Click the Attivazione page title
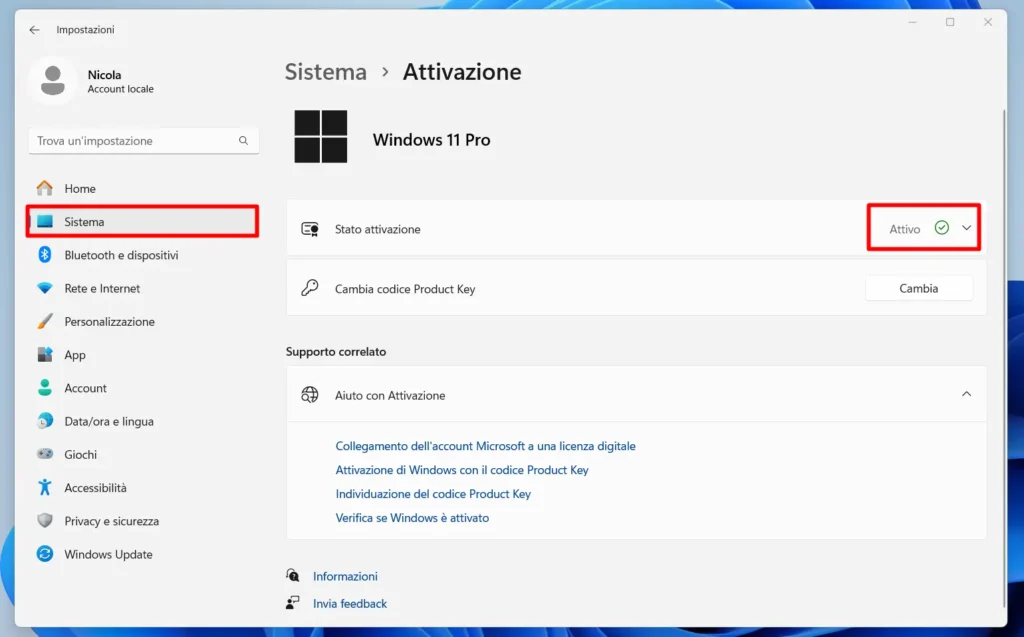The height and width of the screenshot is (637, 1024). click(462, 72)
